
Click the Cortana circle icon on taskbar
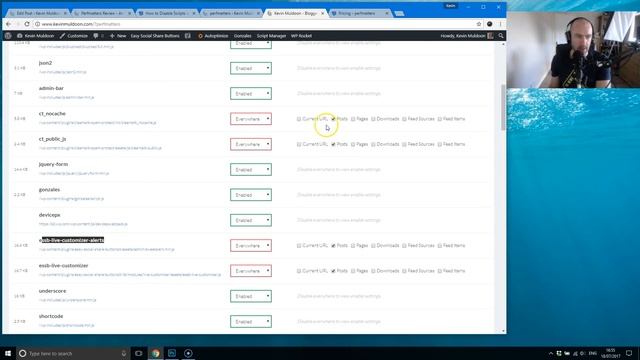pyautogui.click(x=22, y=353)
